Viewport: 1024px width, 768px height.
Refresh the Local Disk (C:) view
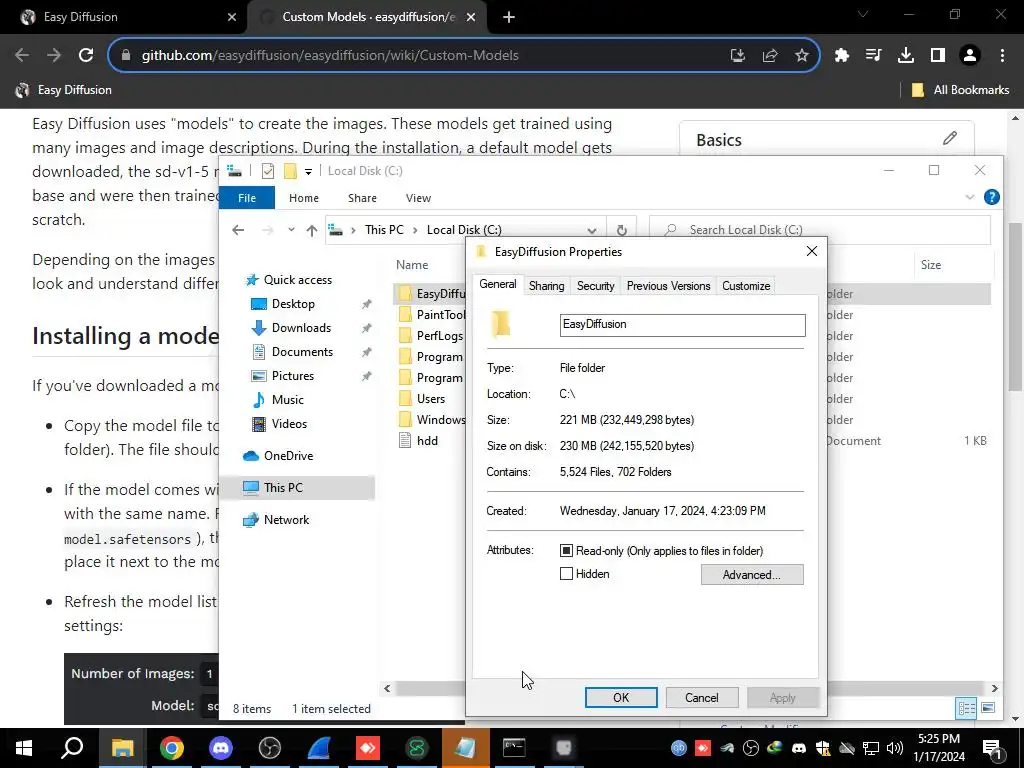tap(621, 230)
